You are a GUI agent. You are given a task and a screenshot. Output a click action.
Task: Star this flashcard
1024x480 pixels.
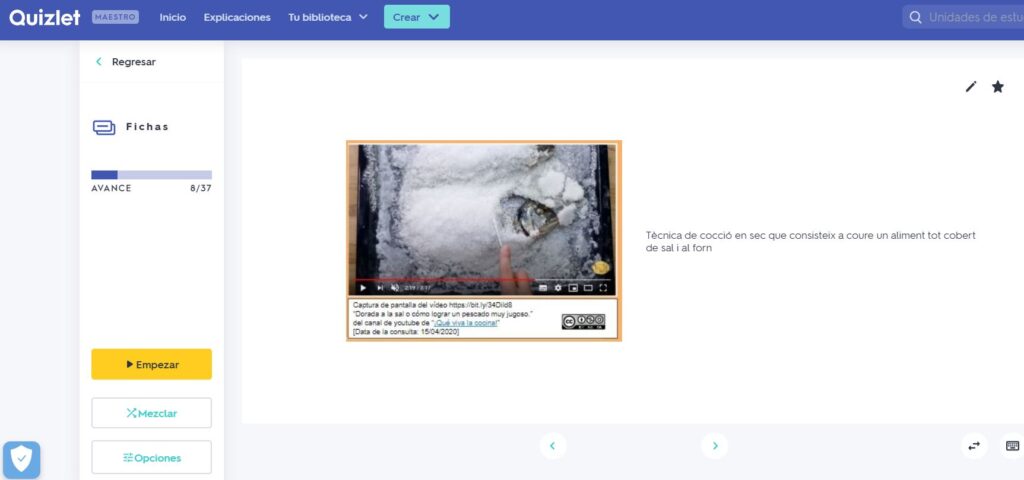(x=997, y=87)
